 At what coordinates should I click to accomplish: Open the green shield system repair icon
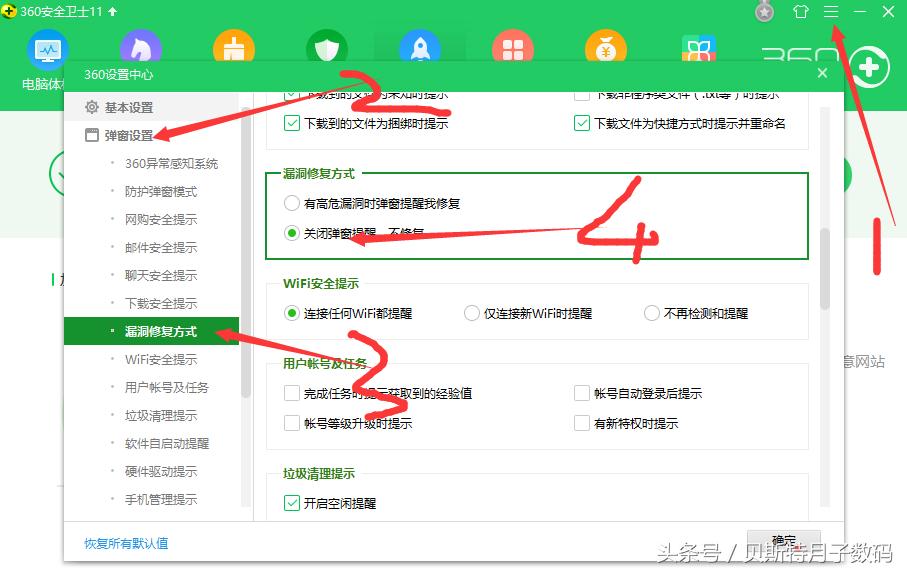(327, 46)
